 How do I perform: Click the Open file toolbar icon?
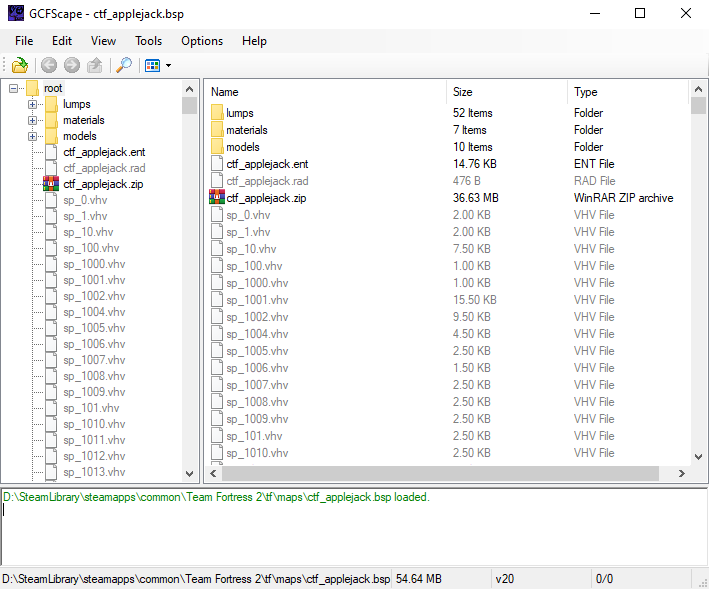coord(19,66)
